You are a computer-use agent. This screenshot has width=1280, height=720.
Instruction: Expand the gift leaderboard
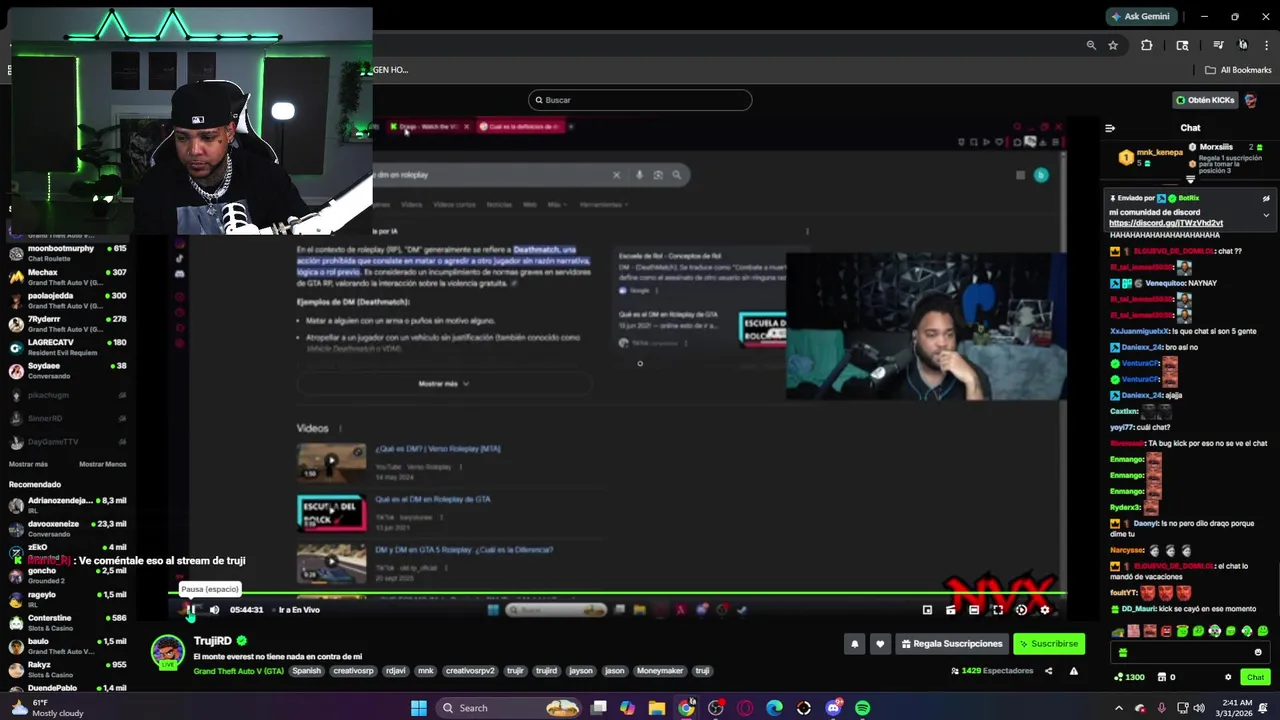1190,180
